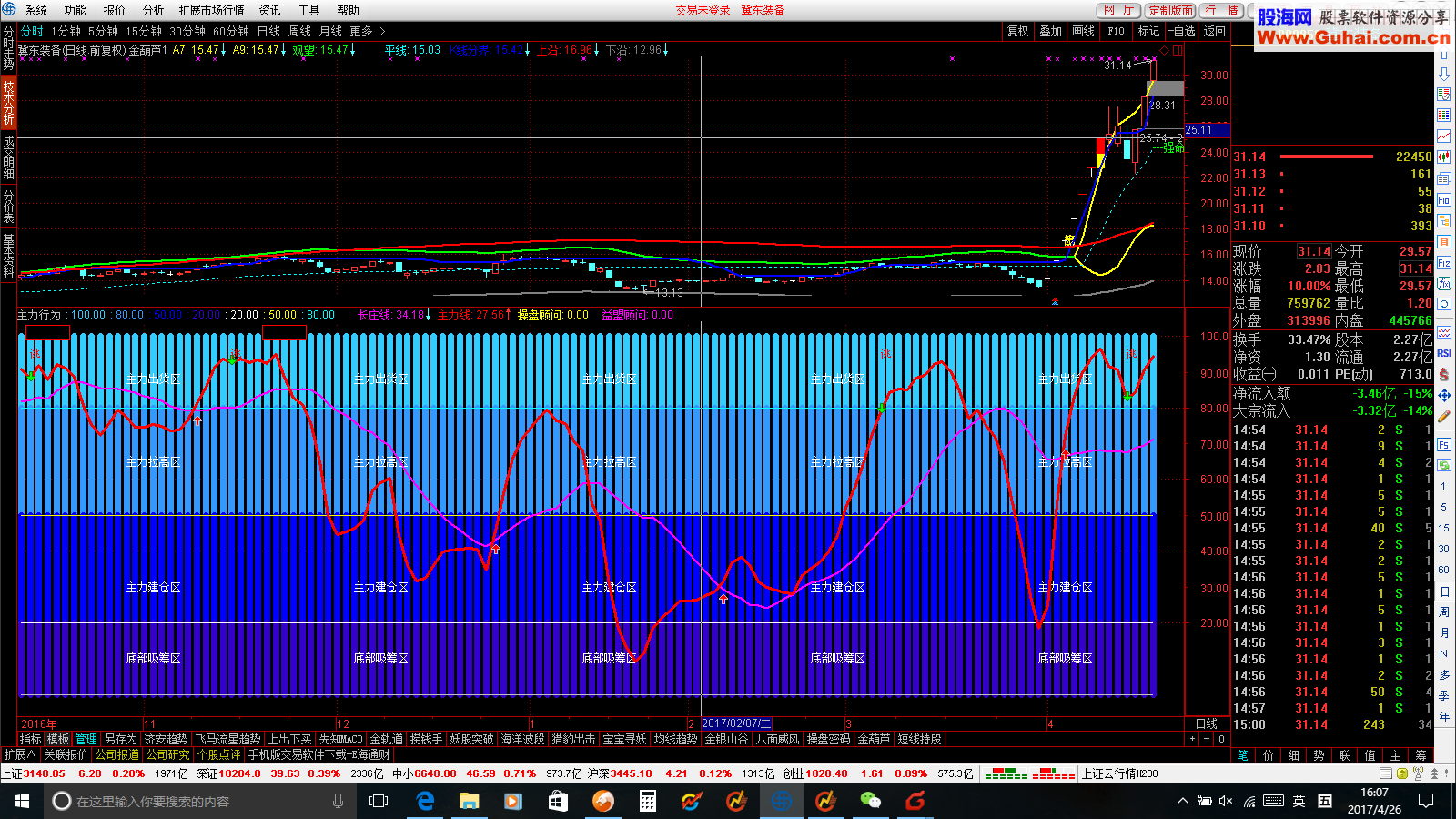Screen dimensions: 1456x819
Task: Click the 公司研究 link
Action: [167, 754]
